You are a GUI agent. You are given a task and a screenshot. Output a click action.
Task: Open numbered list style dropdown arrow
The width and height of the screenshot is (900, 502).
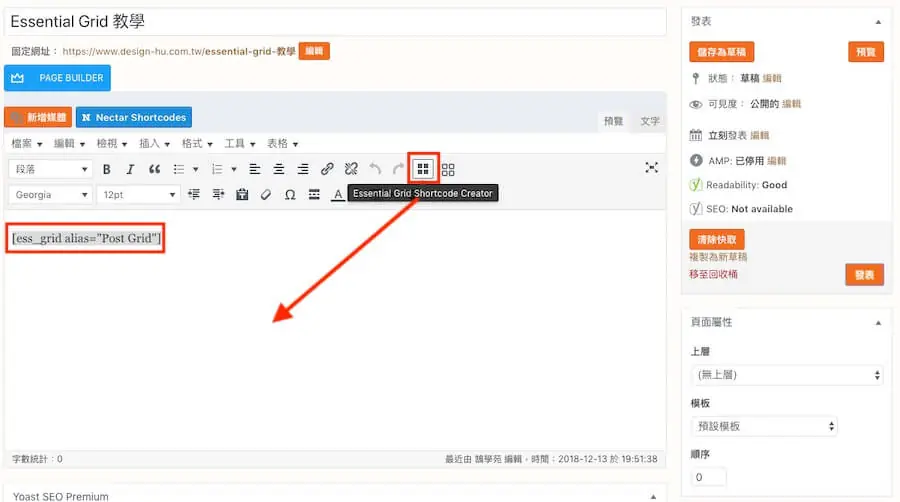coord(234,169)
